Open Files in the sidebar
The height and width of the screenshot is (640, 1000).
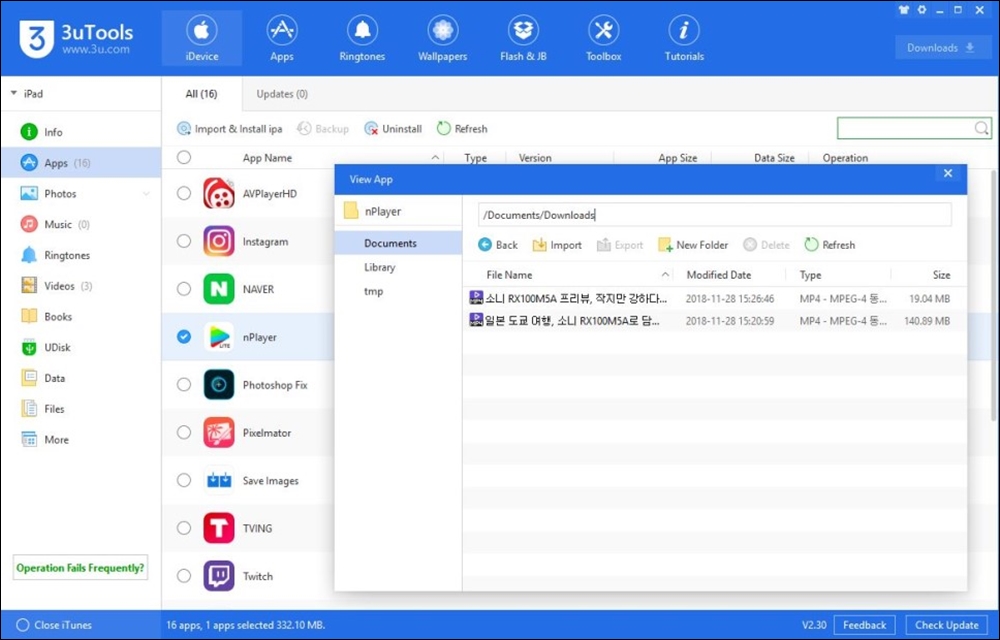tap(80, 409)
